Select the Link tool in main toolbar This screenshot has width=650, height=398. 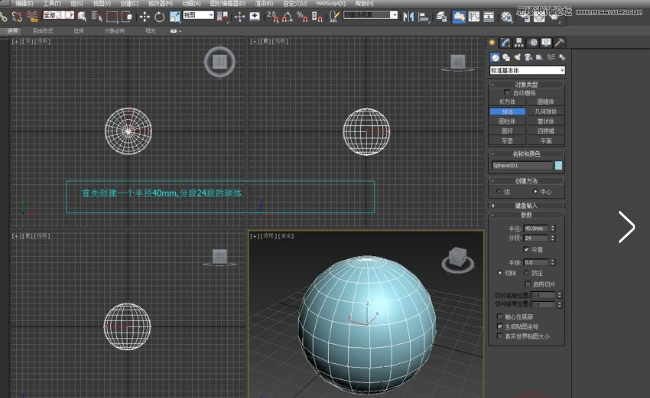[x=3, y=17]
